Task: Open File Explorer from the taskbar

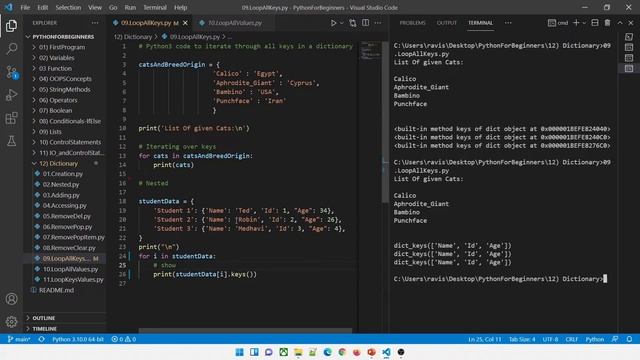Action: point(298,352)
